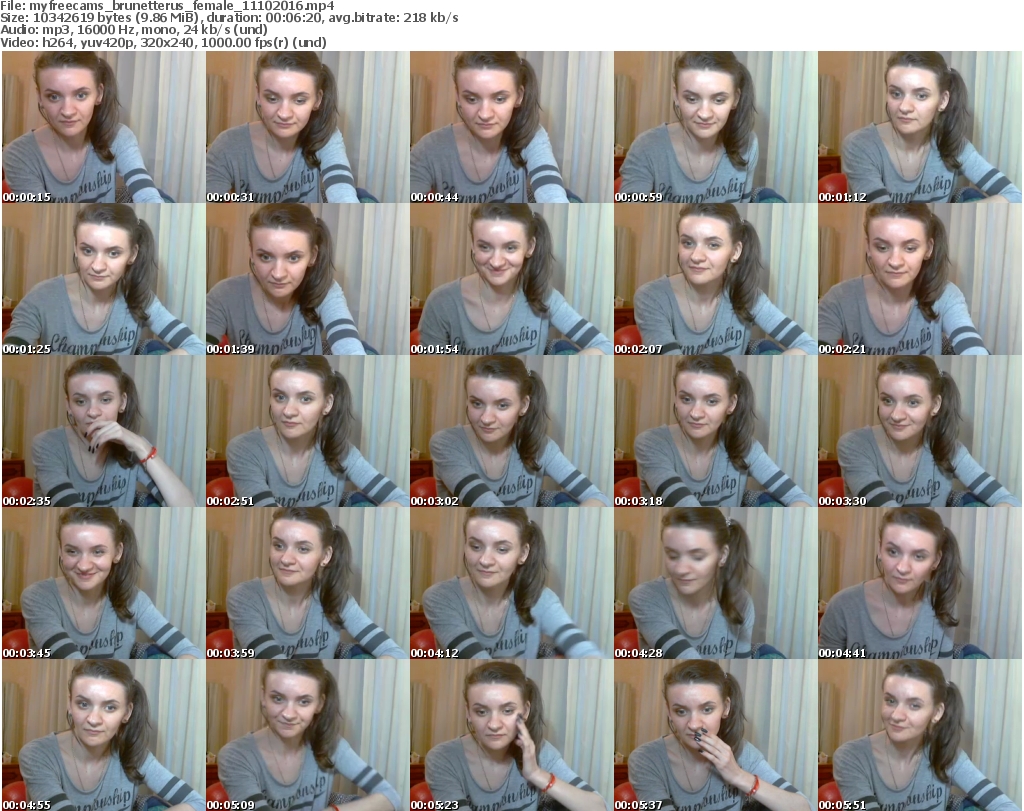Open the frame marked 00:04:12

(511, 583)
